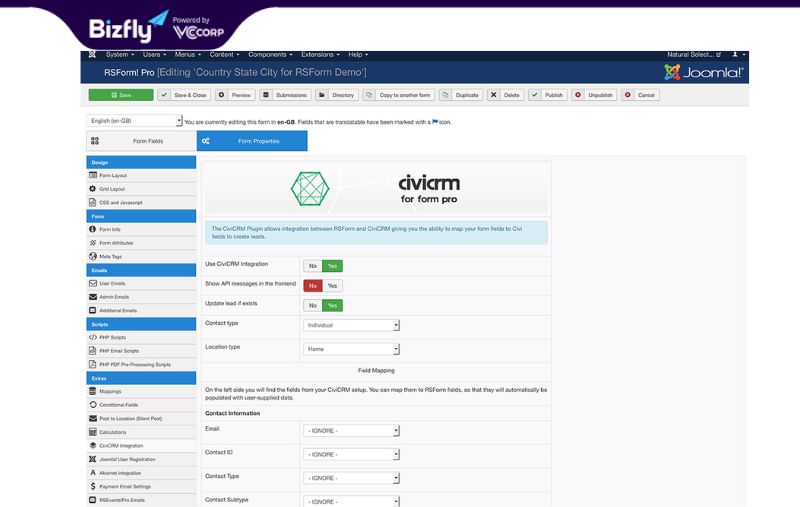The height and width of the screenshot is (507, 800).
Task: Open the Extensions menu
Action: click(x=320, y=55)
